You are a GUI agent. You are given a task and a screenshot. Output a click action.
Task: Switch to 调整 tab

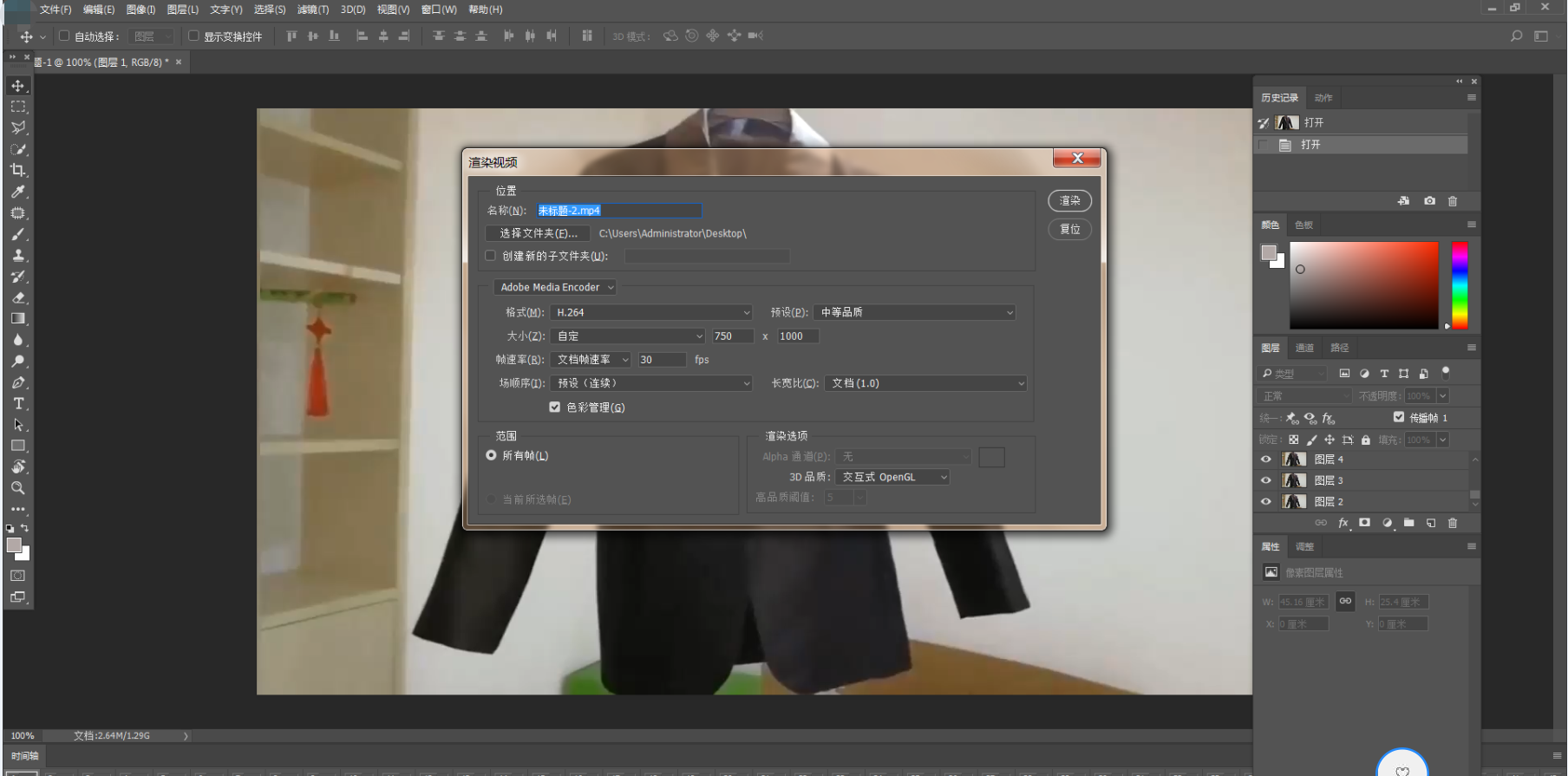tap(1304, 546)
